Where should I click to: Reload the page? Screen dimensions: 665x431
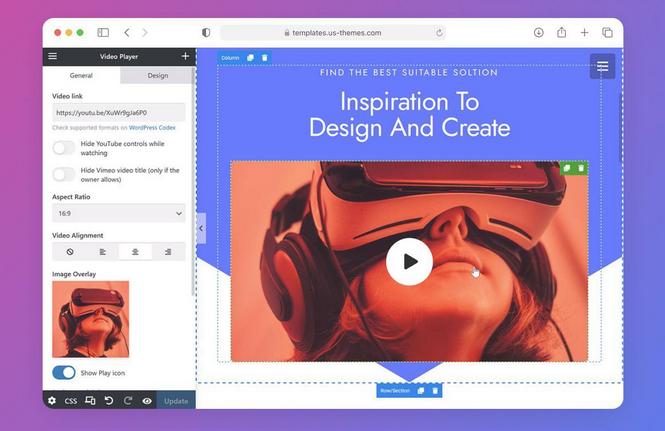[x=439, y=33]
